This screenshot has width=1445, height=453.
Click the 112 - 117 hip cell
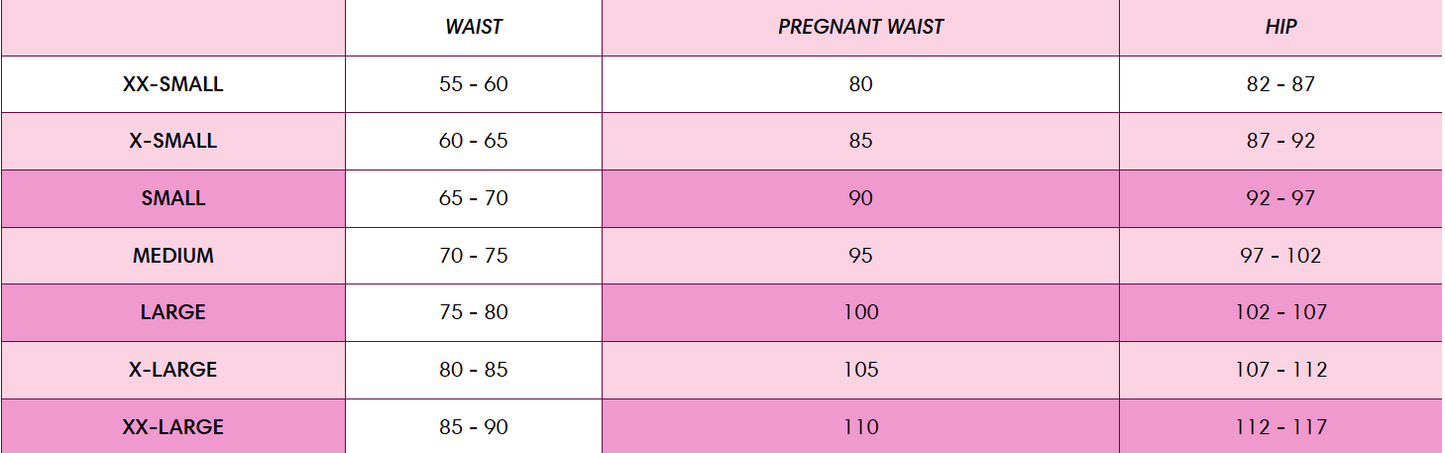1280,426
